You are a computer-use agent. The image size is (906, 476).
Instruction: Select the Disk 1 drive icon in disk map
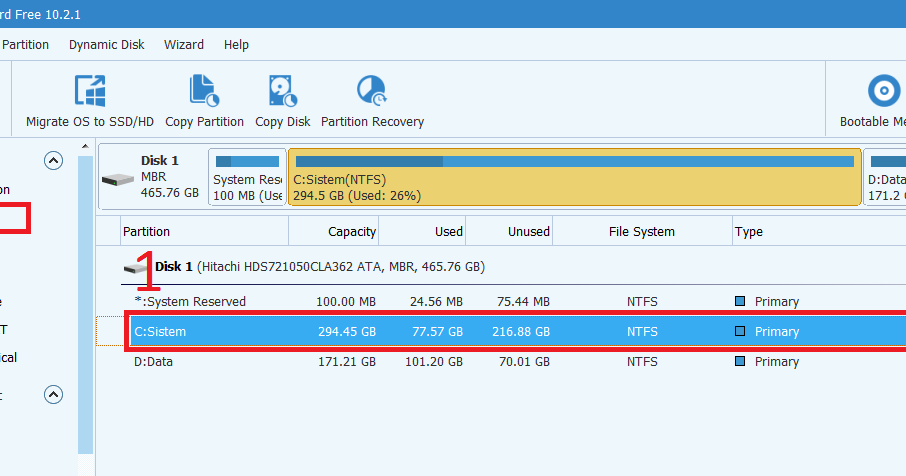(x=118, y=178)
